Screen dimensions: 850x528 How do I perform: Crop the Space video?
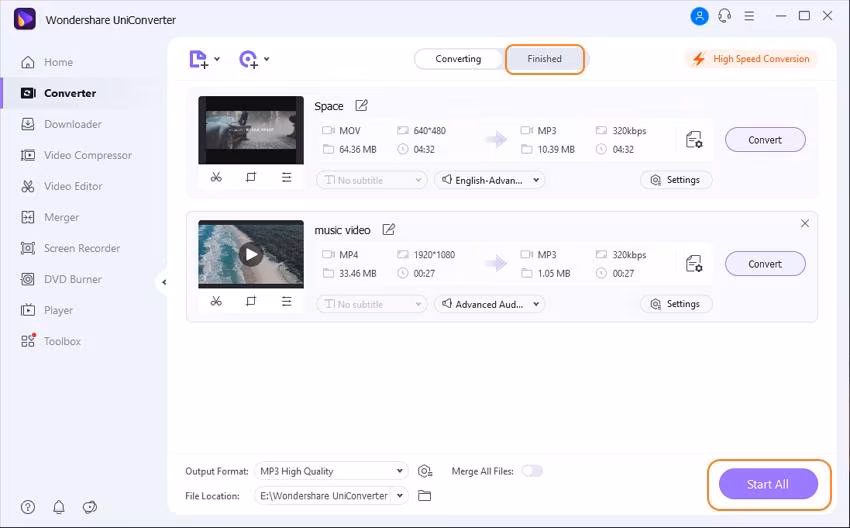pos(251,177)
